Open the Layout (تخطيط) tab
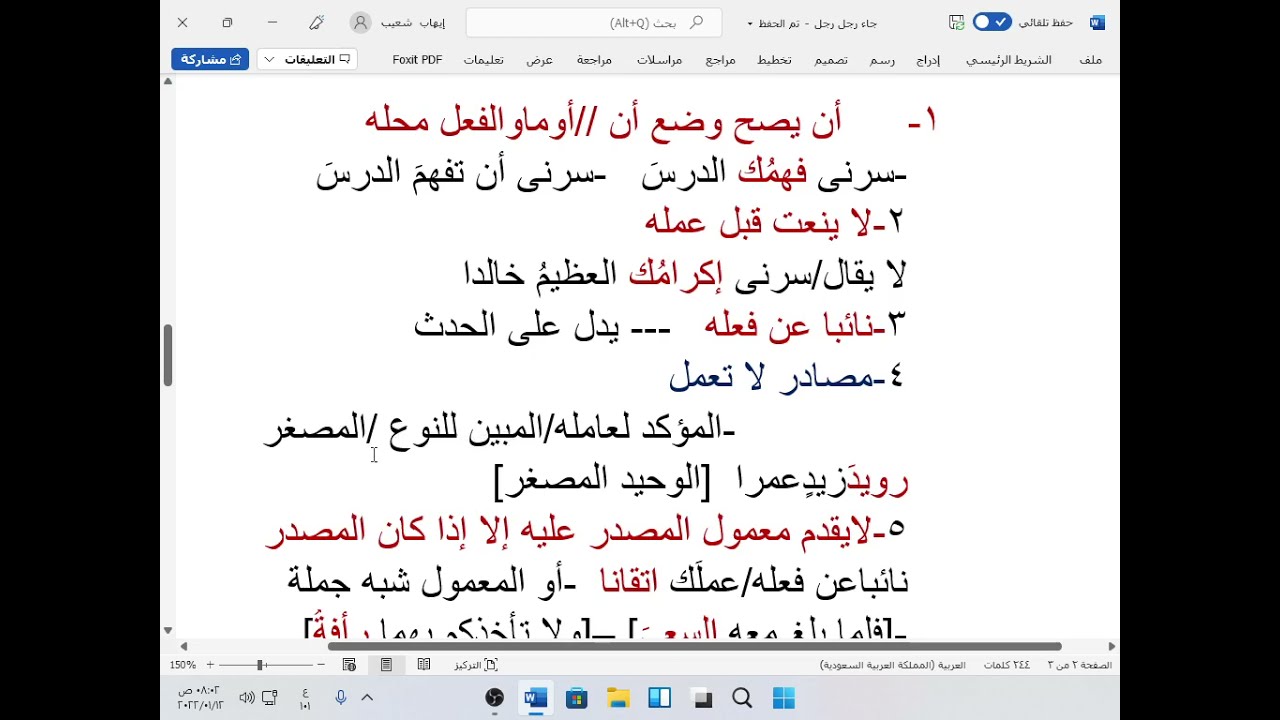The image size is (1280, 720). click(x=774, y=60)
